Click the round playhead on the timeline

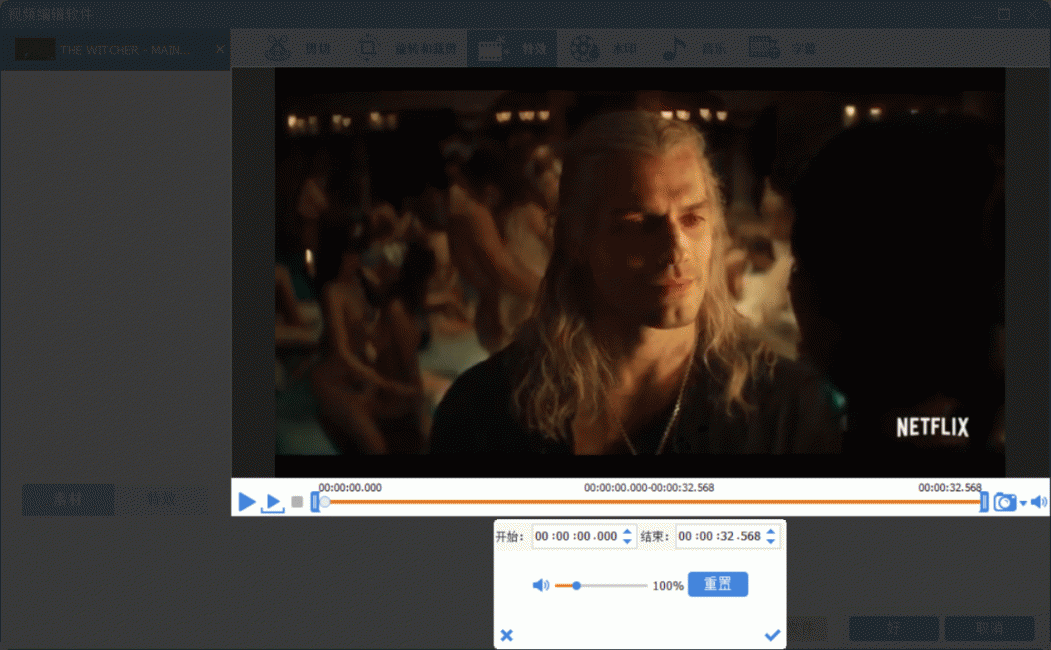pos(324,502)
